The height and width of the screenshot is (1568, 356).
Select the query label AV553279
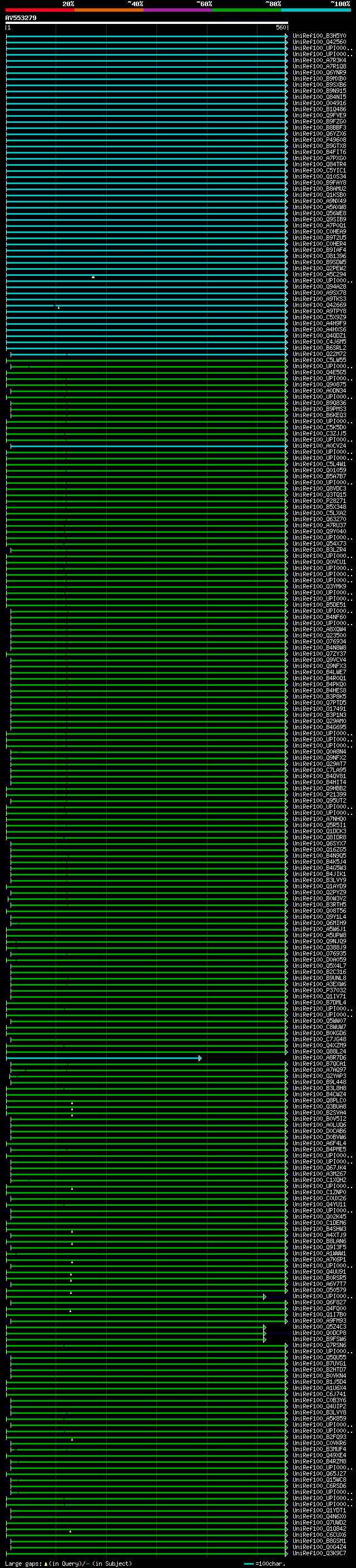click(21, 18)
